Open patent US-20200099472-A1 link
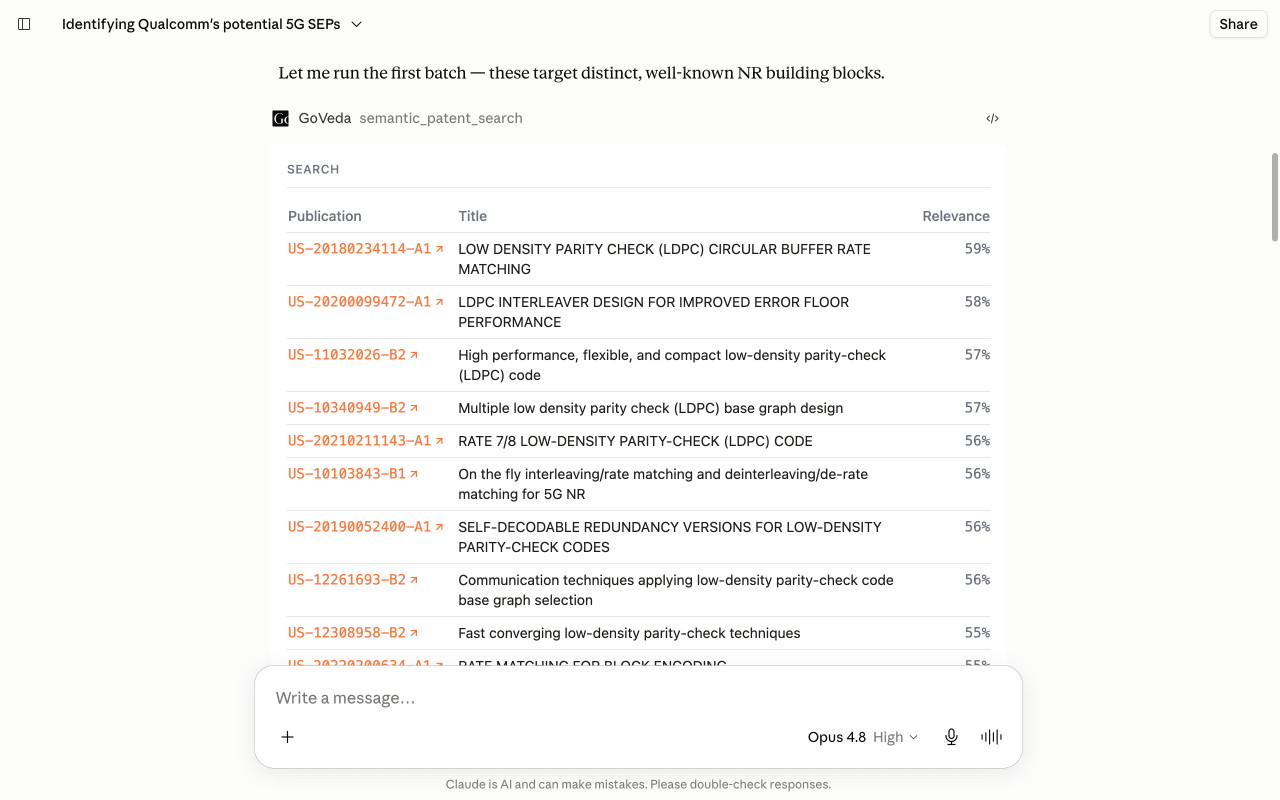Screen dimensions: 1280x800 click(359, 302)
